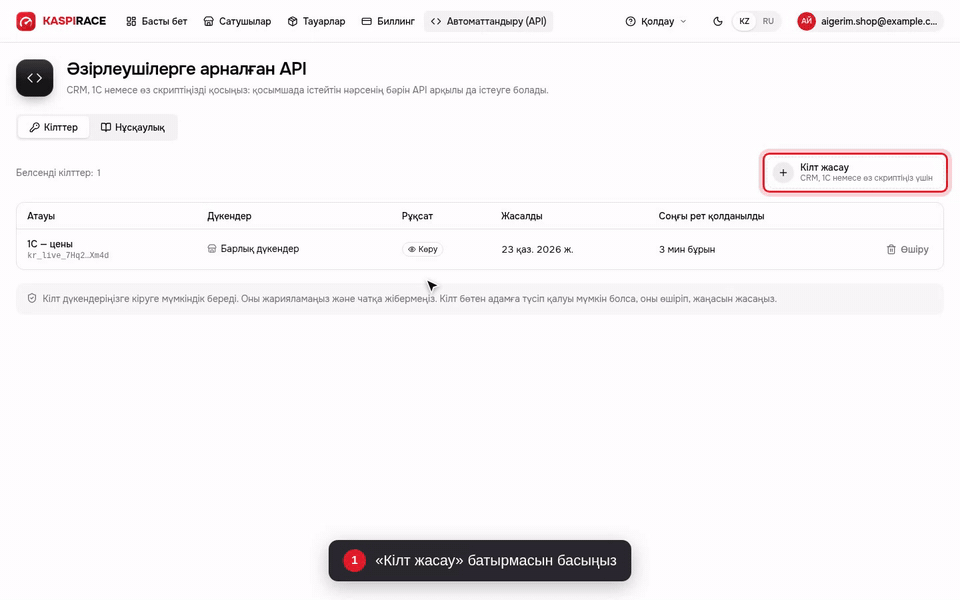Switch language to RU
Screen dimensions: 960x600
768,21
